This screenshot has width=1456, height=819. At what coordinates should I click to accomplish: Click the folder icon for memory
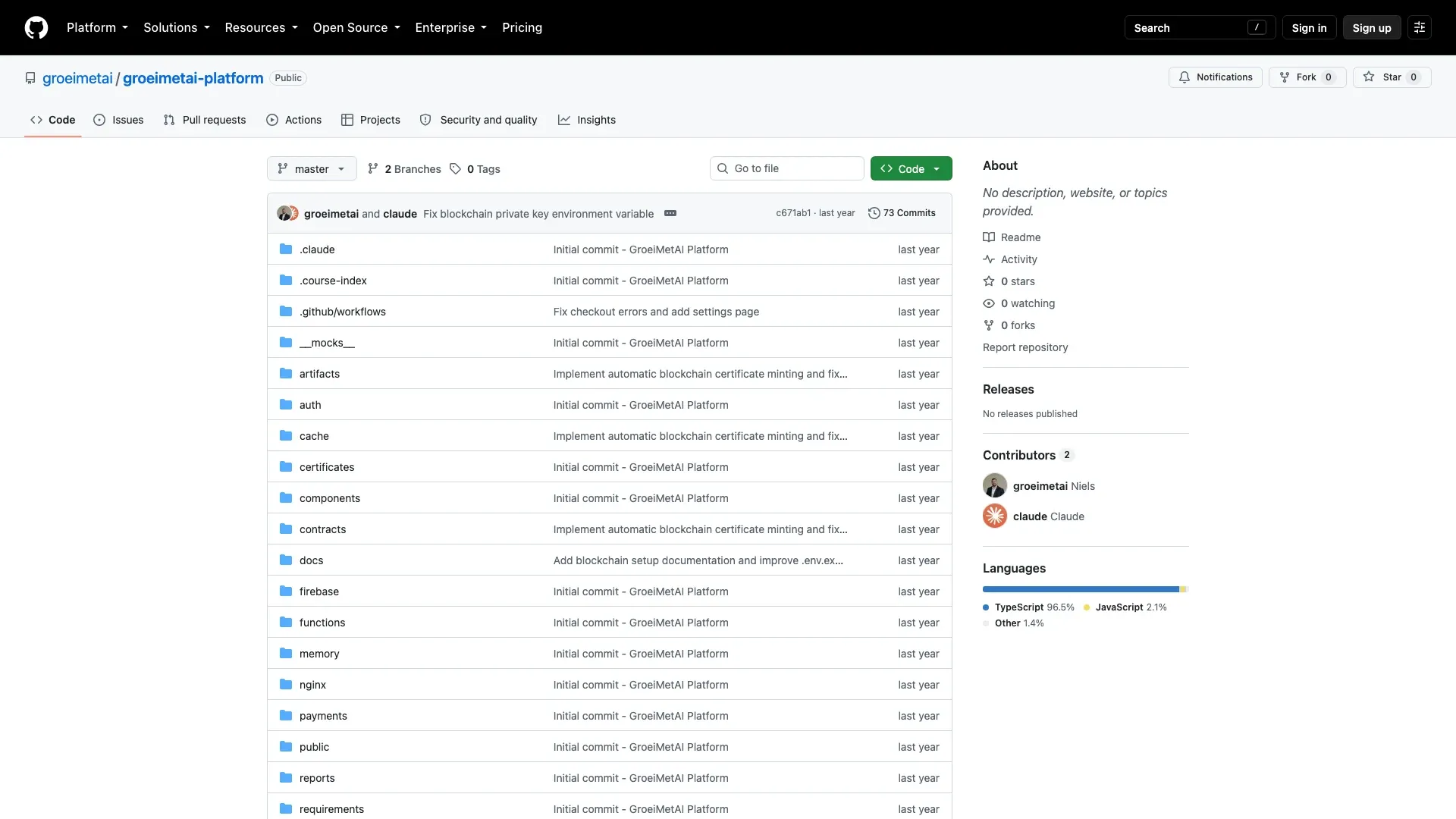tap(286, 654)
